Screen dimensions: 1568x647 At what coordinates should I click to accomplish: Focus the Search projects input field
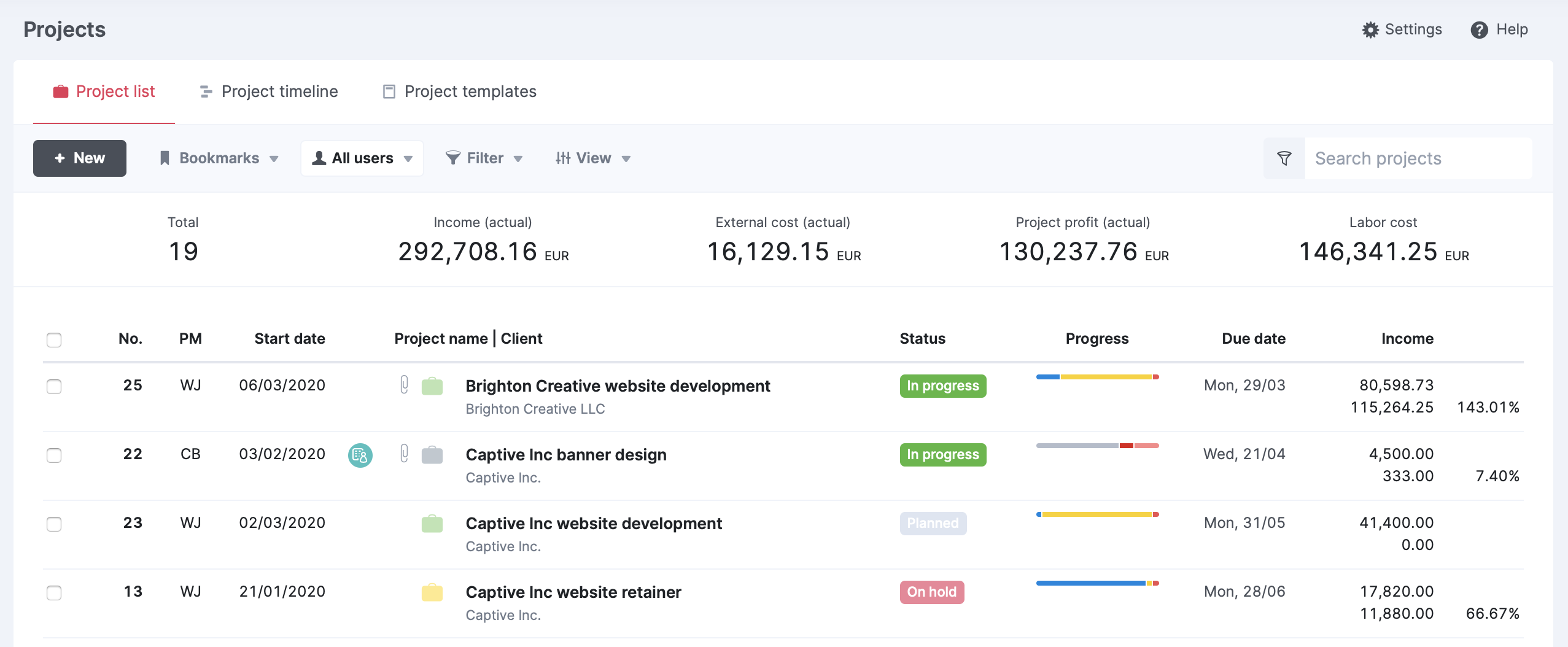(x=1418, y=158)
